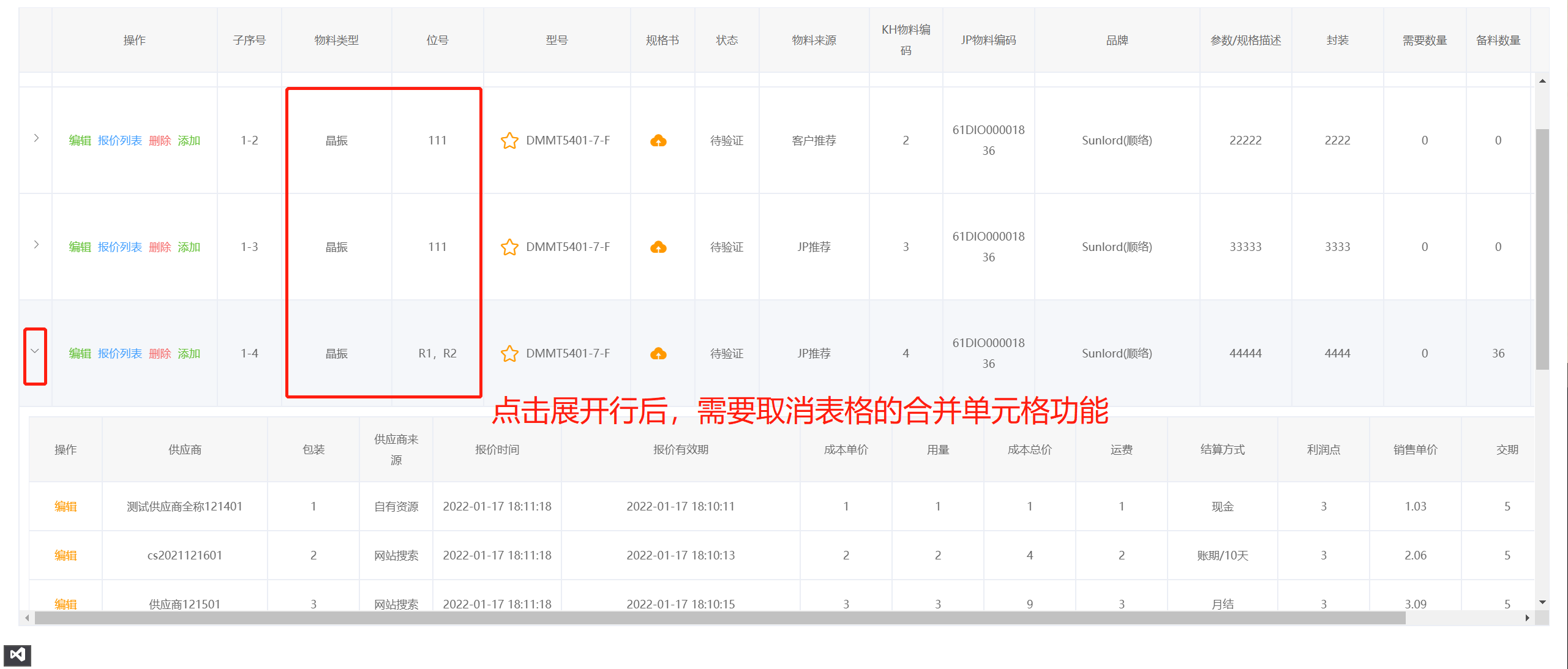The image size is (1568, 669).
Task: Click Visual Studio icon at bottom left
Action: 17,655
